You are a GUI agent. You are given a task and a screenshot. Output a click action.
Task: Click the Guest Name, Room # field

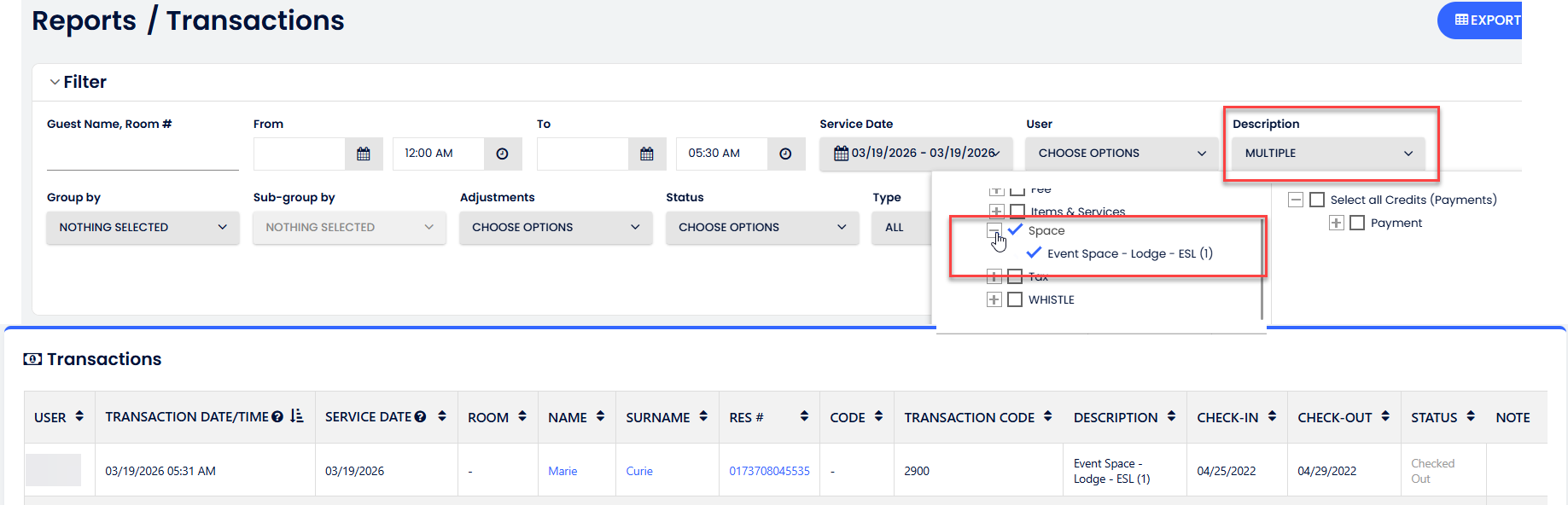pyautogui.click(x=143, y=155)
